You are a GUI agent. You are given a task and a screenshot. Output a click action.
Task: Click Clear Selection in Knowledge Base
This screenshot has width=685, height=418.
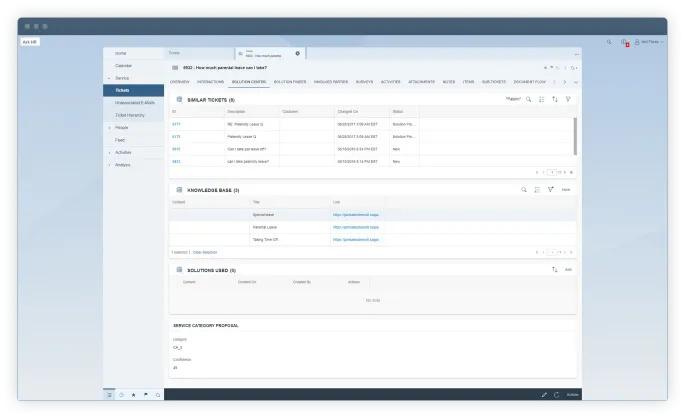click(x=207, y=252)
